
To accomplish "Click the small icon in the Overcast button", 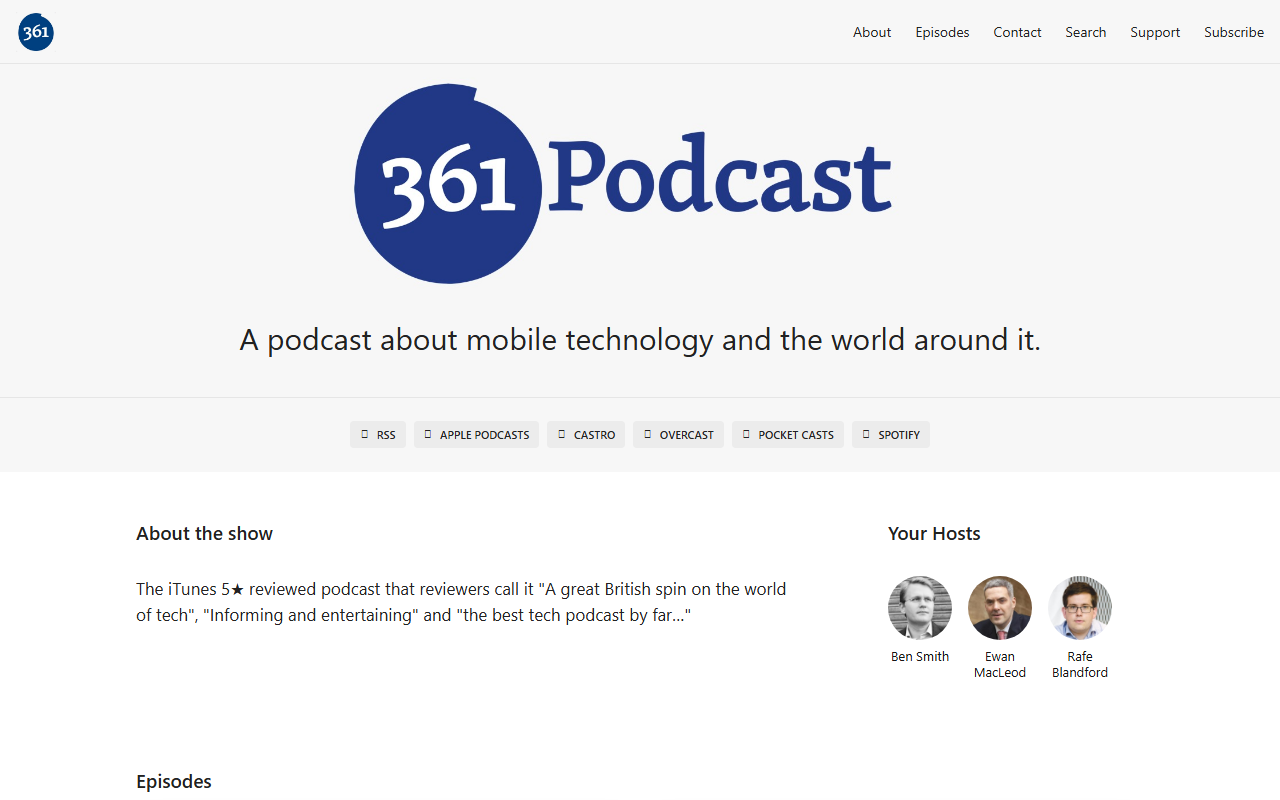I will 647,434.
